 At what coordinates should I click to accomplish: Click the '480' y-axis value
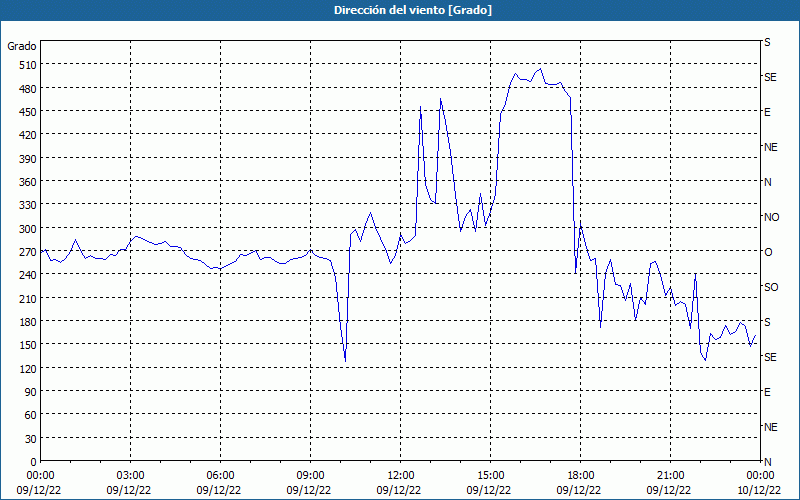[x=29, y=89]
